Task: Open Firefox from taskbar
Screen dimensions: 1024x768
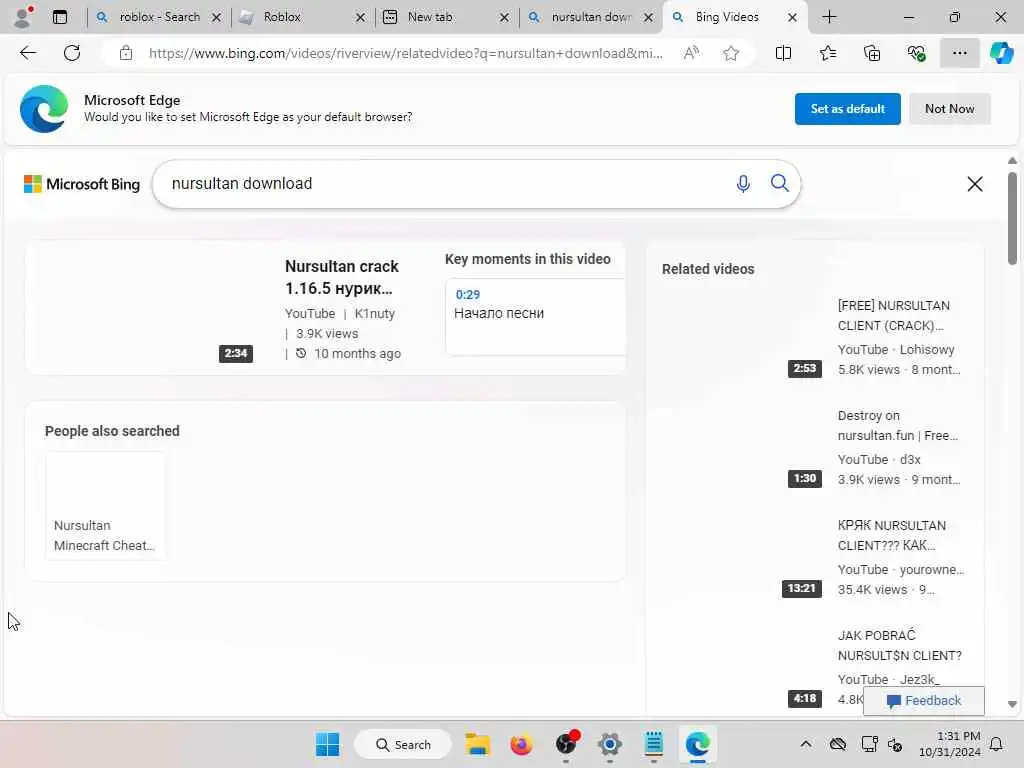Action: point(521,744)
